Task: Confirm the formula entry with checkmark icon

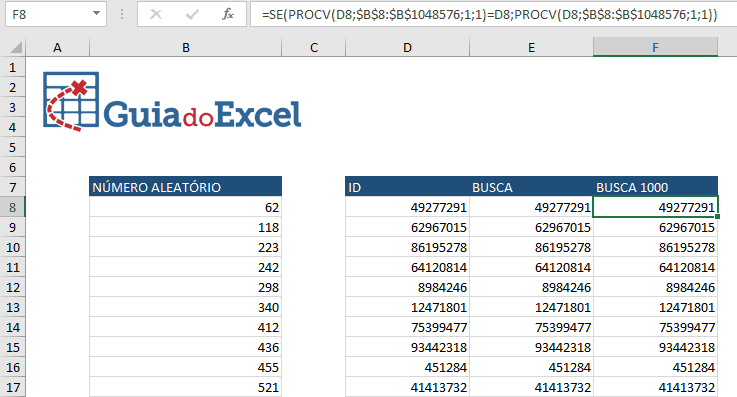Action: (192, 15)
